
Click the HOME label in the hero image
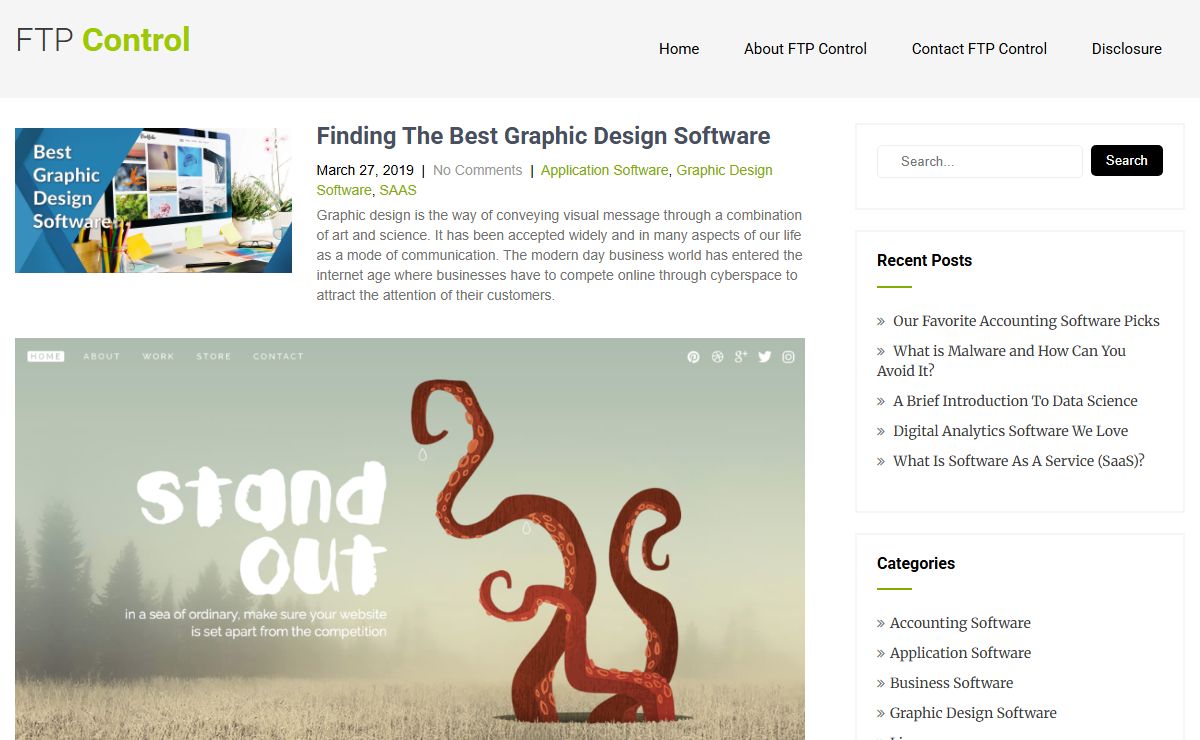[x=46, y=356]
